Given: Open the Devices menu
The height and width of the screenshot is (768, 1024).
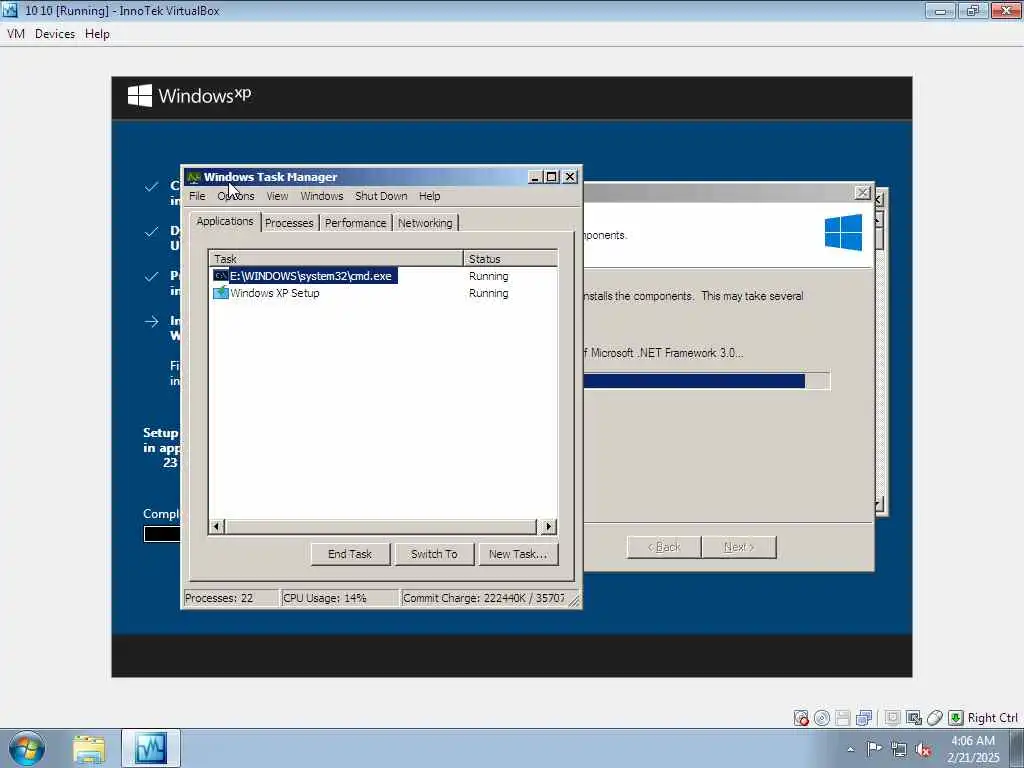Looking at the screenshot, I should point(55,34).
